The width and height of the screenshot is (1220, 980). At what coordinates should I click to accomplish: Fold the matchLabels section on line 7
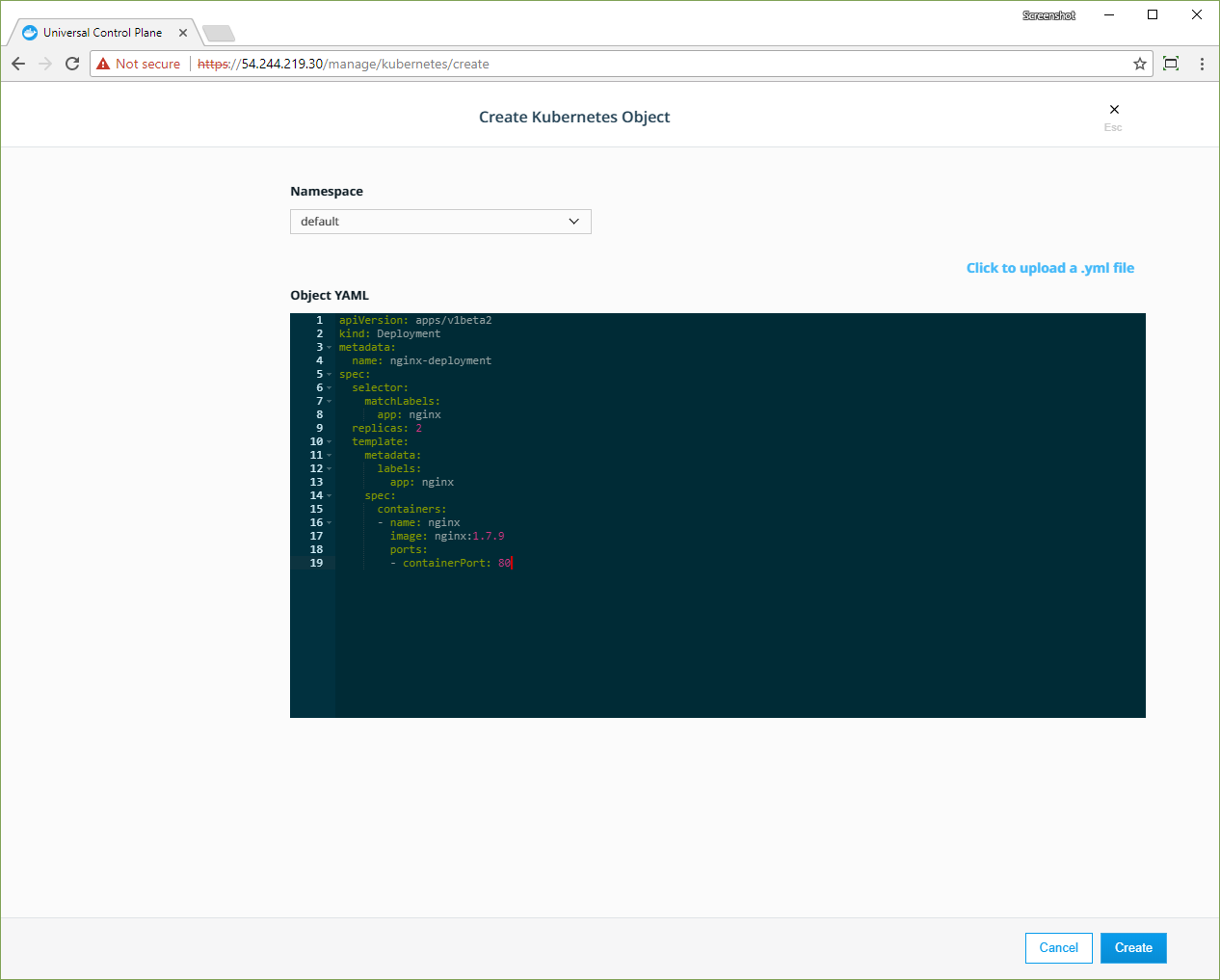tap(330, 402)
